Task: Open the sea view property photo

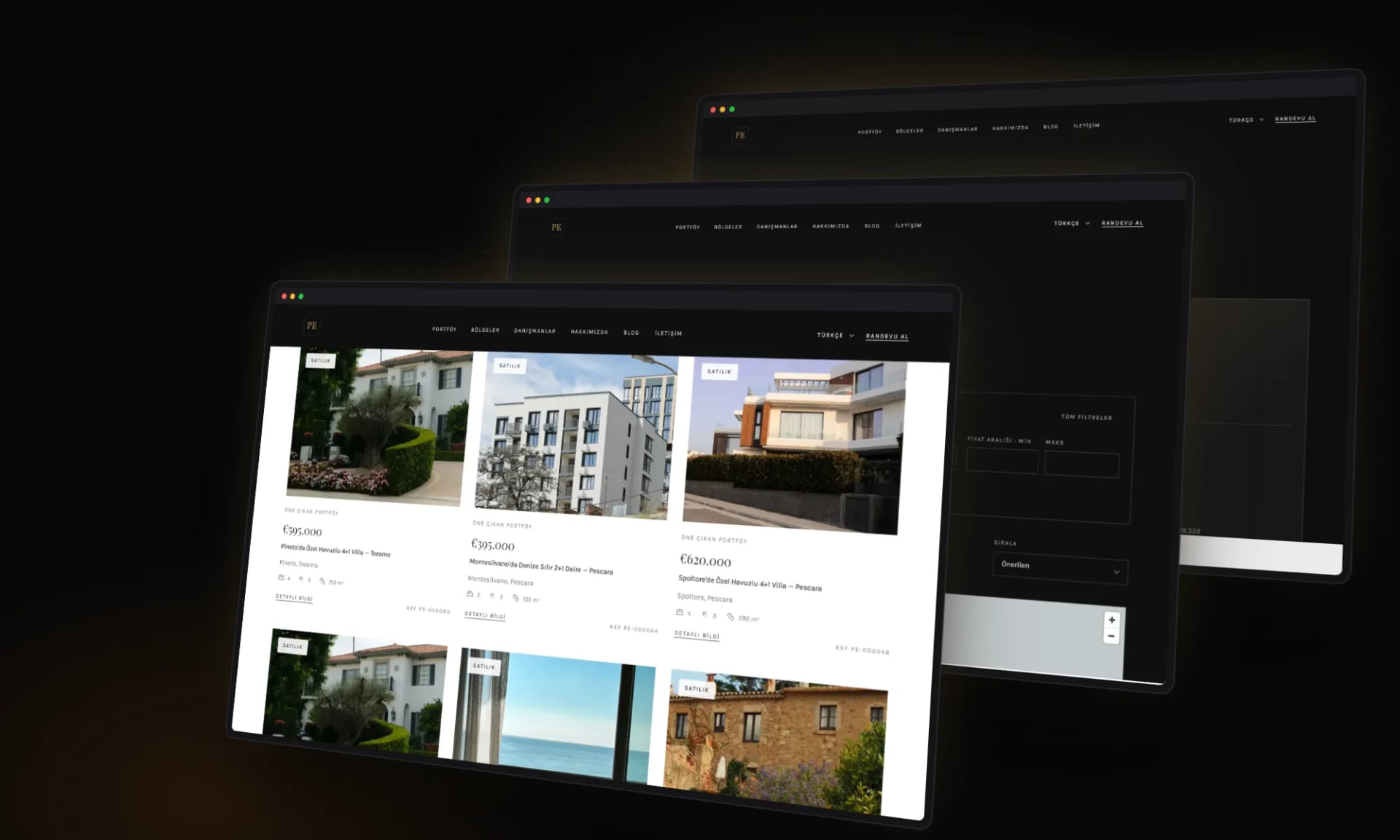Action: point(554,716)
